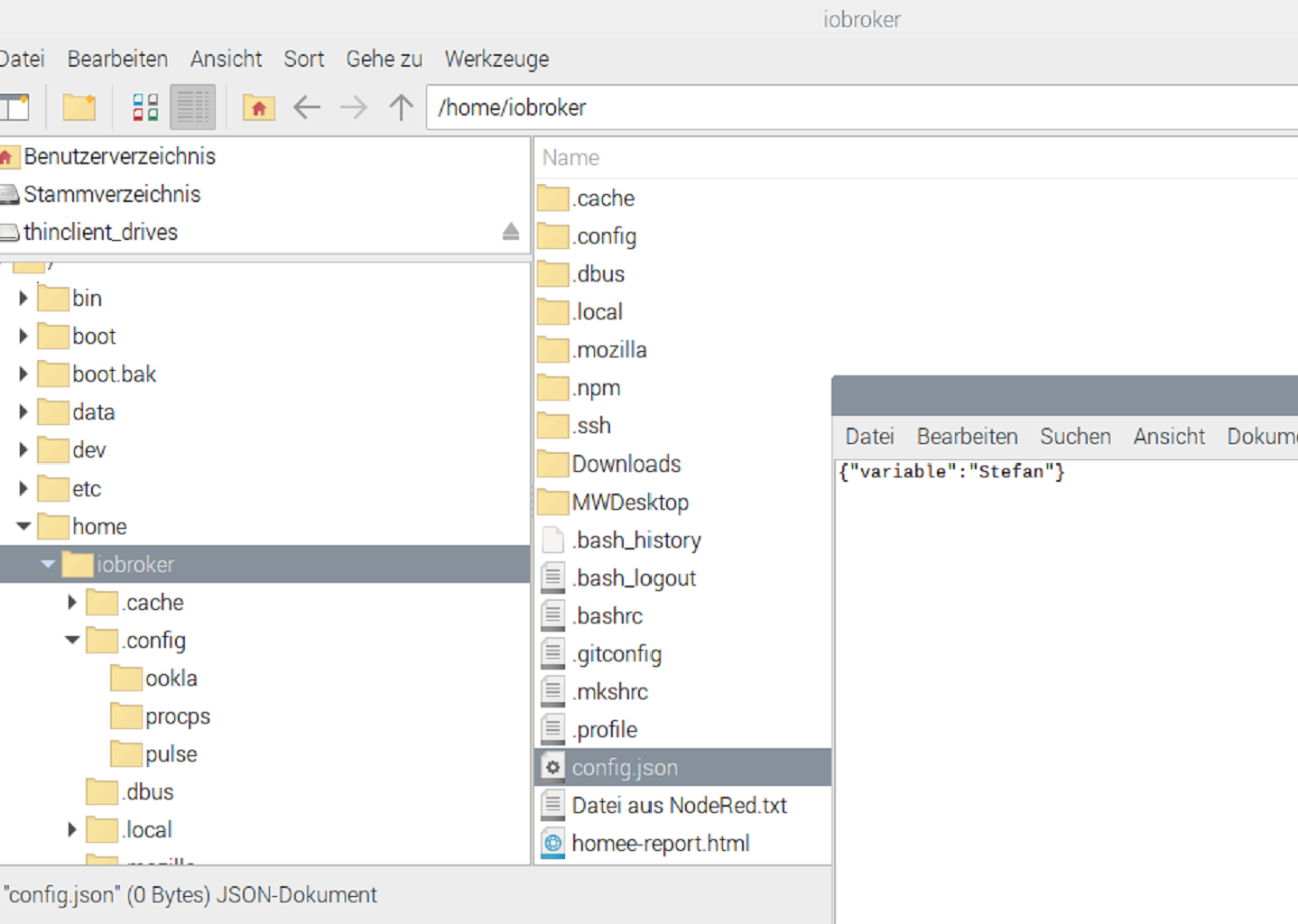Viewport: 1298px width, 924px height.
Task: Open the Gehe zu menu
Action: [384, 59]
